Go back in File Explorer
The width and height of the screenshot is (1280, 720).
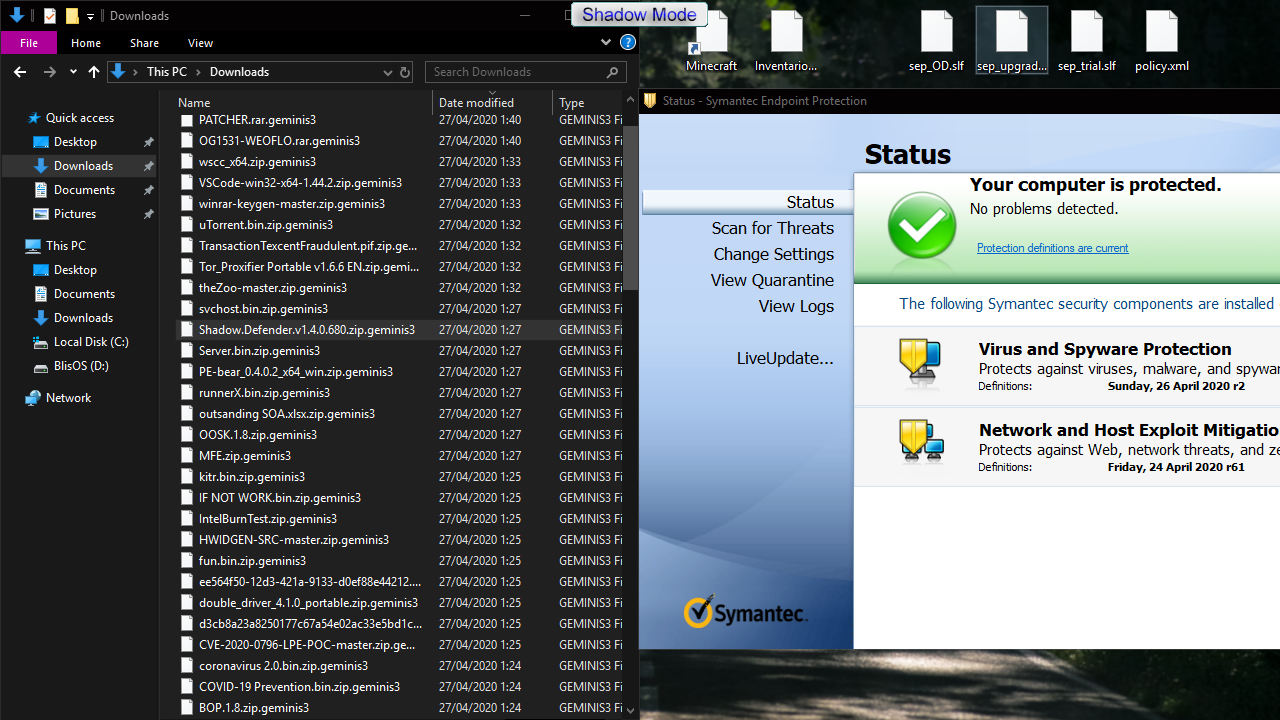click(20, 72)
